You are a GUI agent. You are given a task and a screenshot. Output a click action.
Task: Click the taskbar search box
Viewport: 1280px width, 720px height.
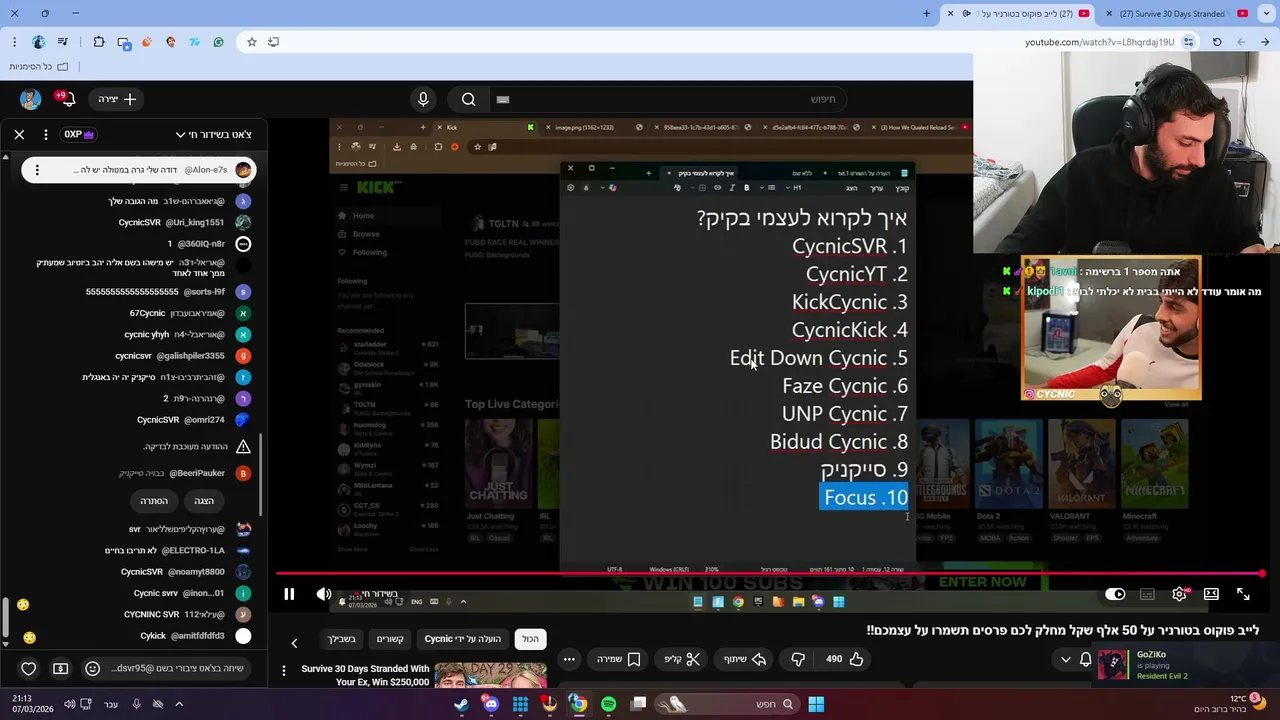[x=728, y=704]
